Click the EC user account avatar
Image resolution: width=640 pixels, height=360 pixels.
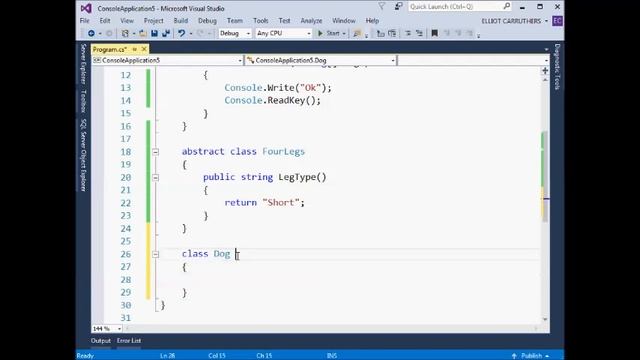point(557,21)
